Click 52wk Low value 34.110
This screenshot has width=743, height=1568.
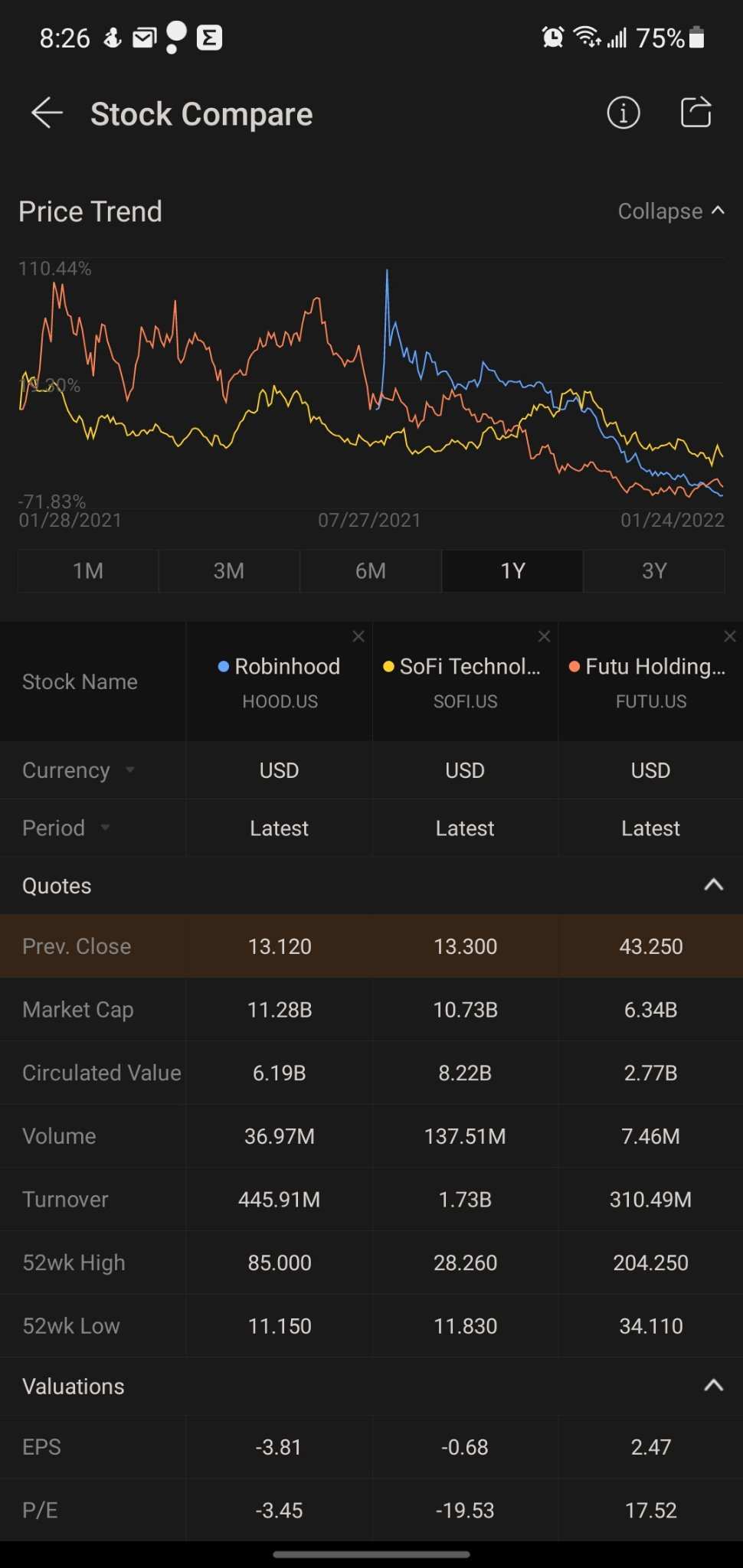tap(651, 1326)
